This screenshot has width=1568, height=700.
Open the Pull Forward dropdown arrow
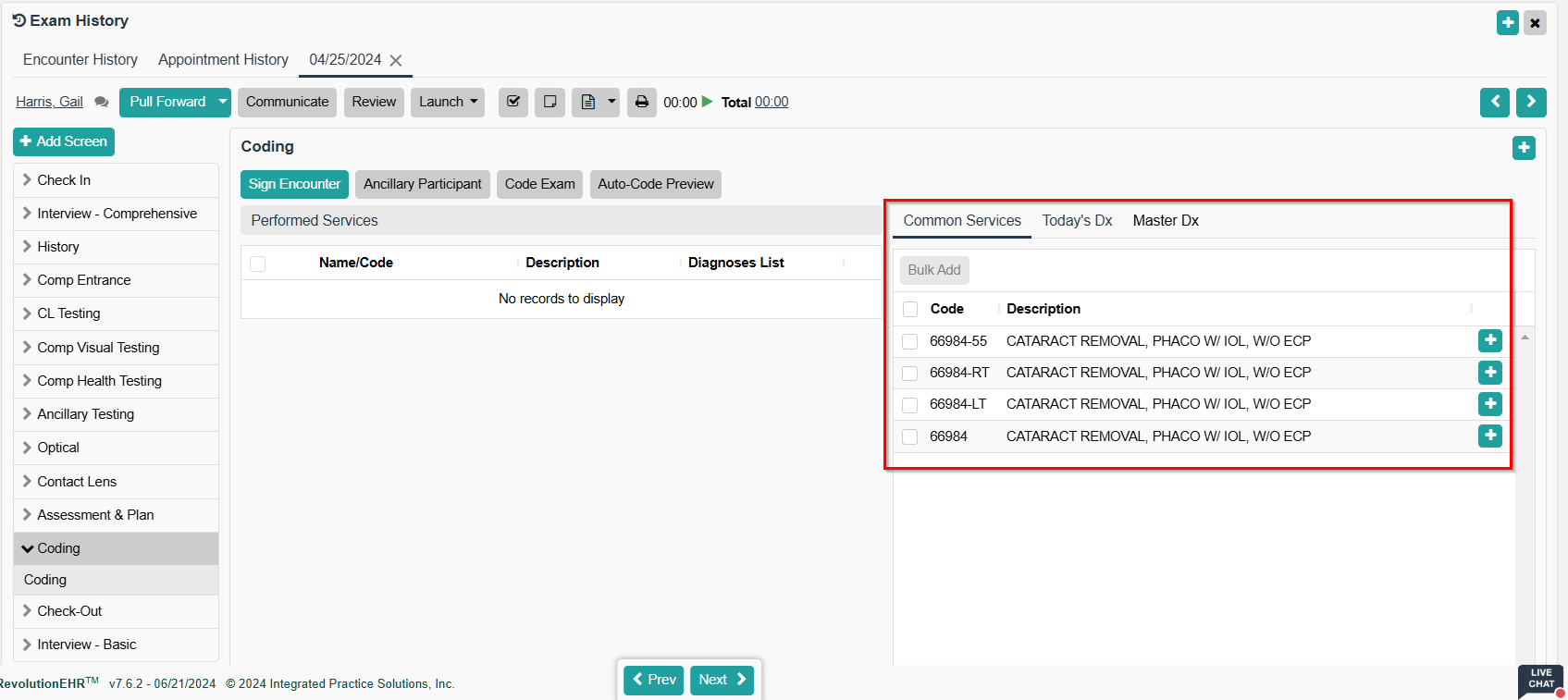pyautogui.click(x=222, y=102)
